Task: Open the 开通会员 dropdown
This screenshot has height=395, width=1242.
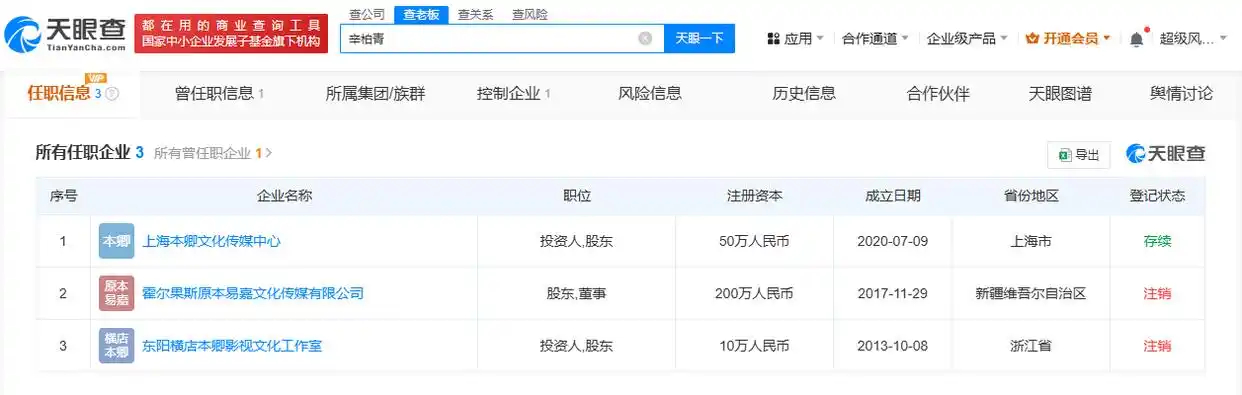Action: point(1069,39)
